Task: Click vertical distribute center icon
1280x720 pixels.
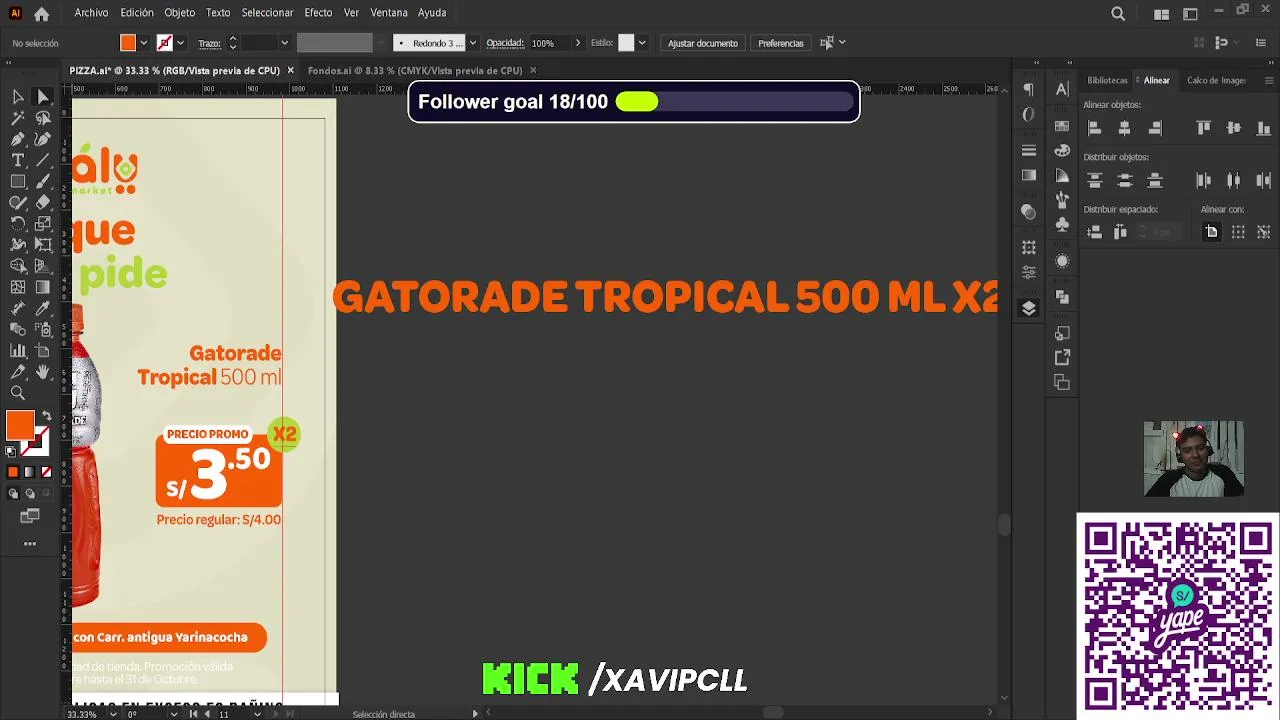Action: (x=1124, y=180)
